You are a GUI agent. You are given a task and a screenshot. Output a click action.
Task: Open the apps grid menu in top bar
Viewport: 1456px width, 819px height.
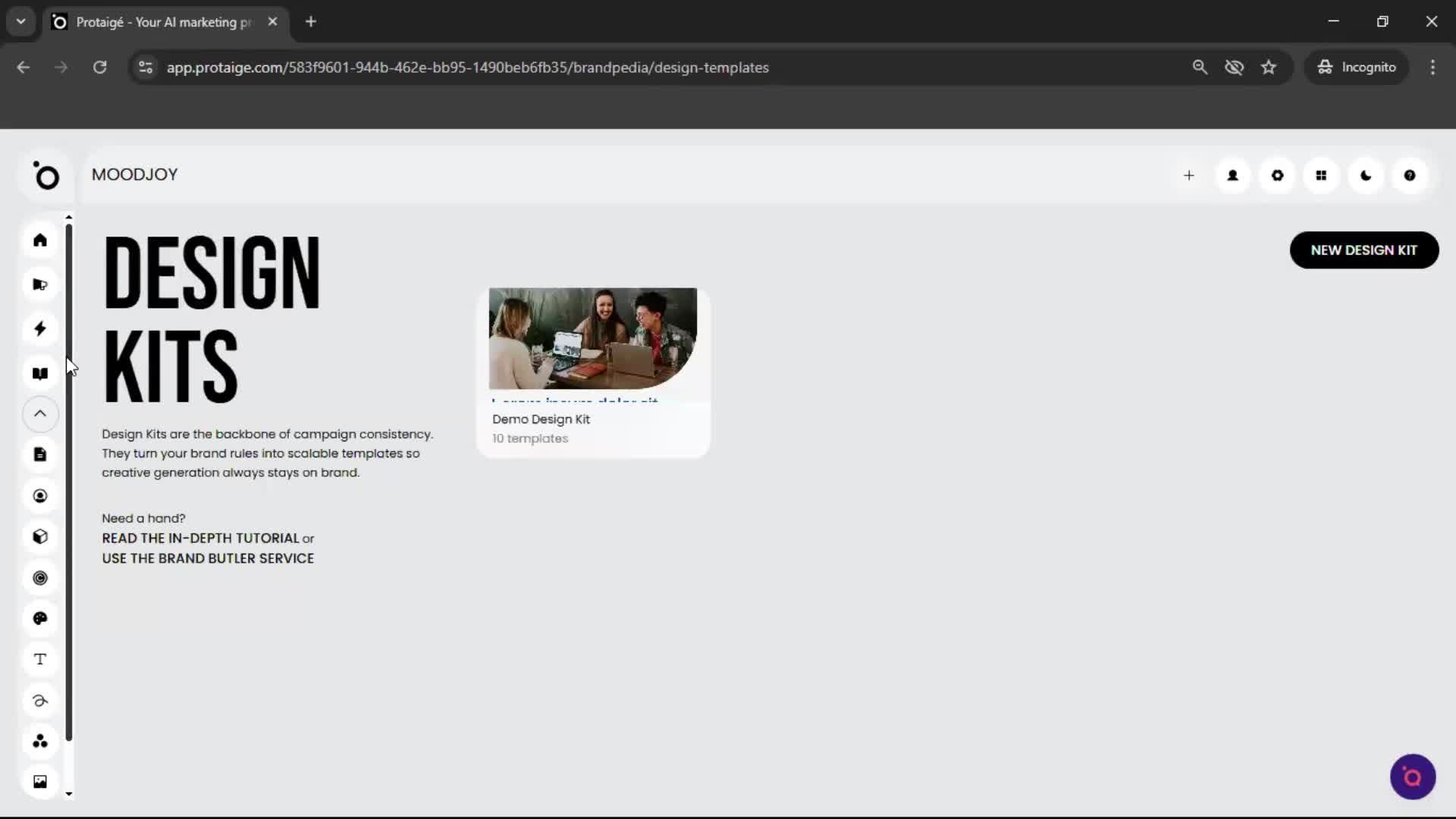[1322, 175]
